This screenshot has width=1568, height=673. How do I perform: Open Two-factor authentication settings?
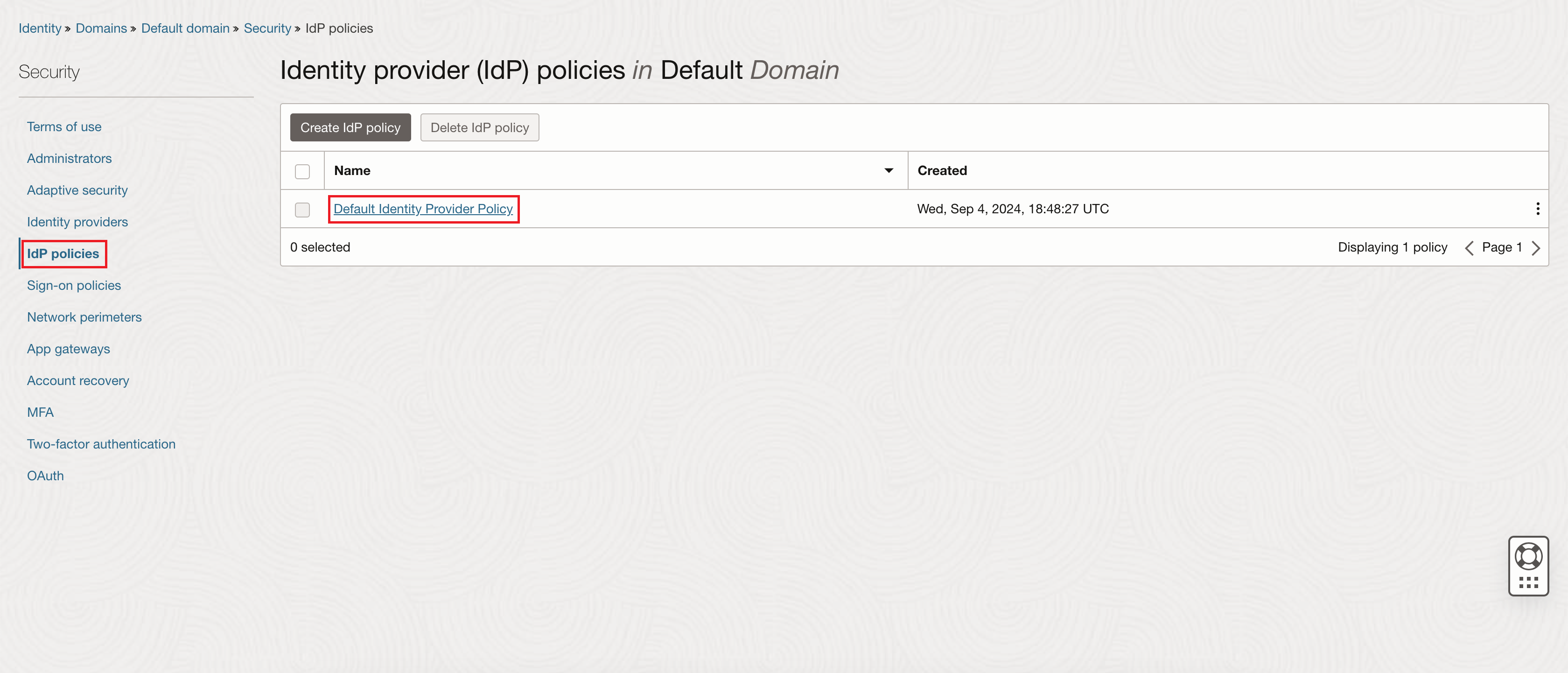click(x=101, y=443)
